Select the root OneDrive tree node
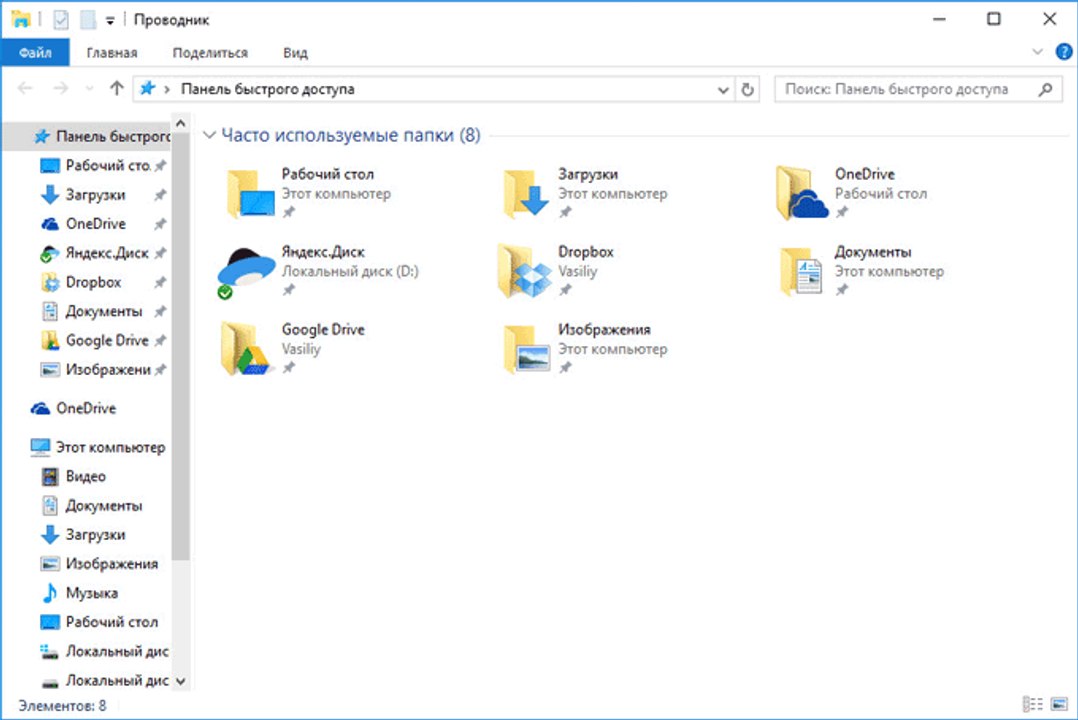The width and height of the screenshot is (1078, 720). (74, 408)
